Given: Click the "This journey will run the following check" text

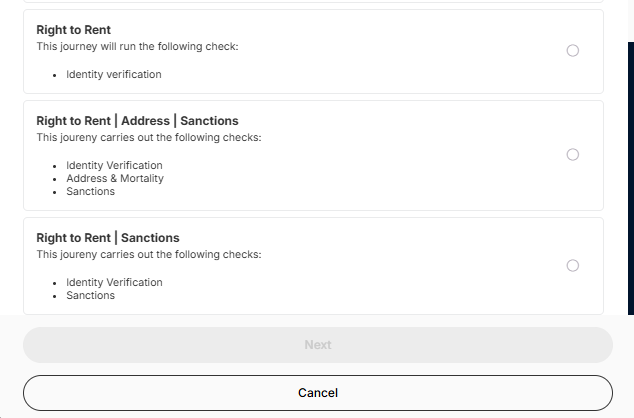Looking at the screenshot, I should [x=137, y=46].
